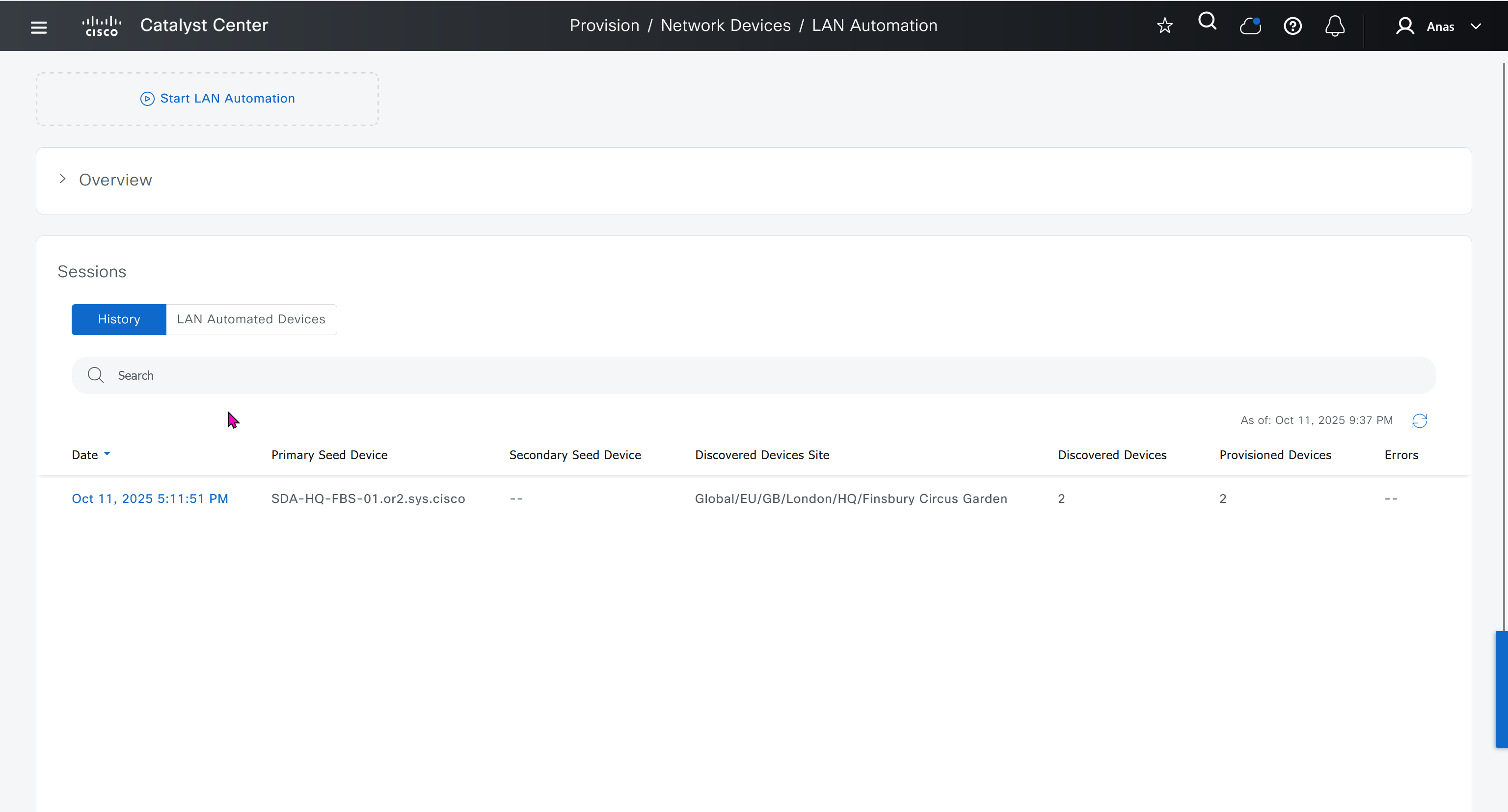Open the help question mark icon
Image resolution: width=1508 pixels, height=812 pixels.
point(1293,26)
